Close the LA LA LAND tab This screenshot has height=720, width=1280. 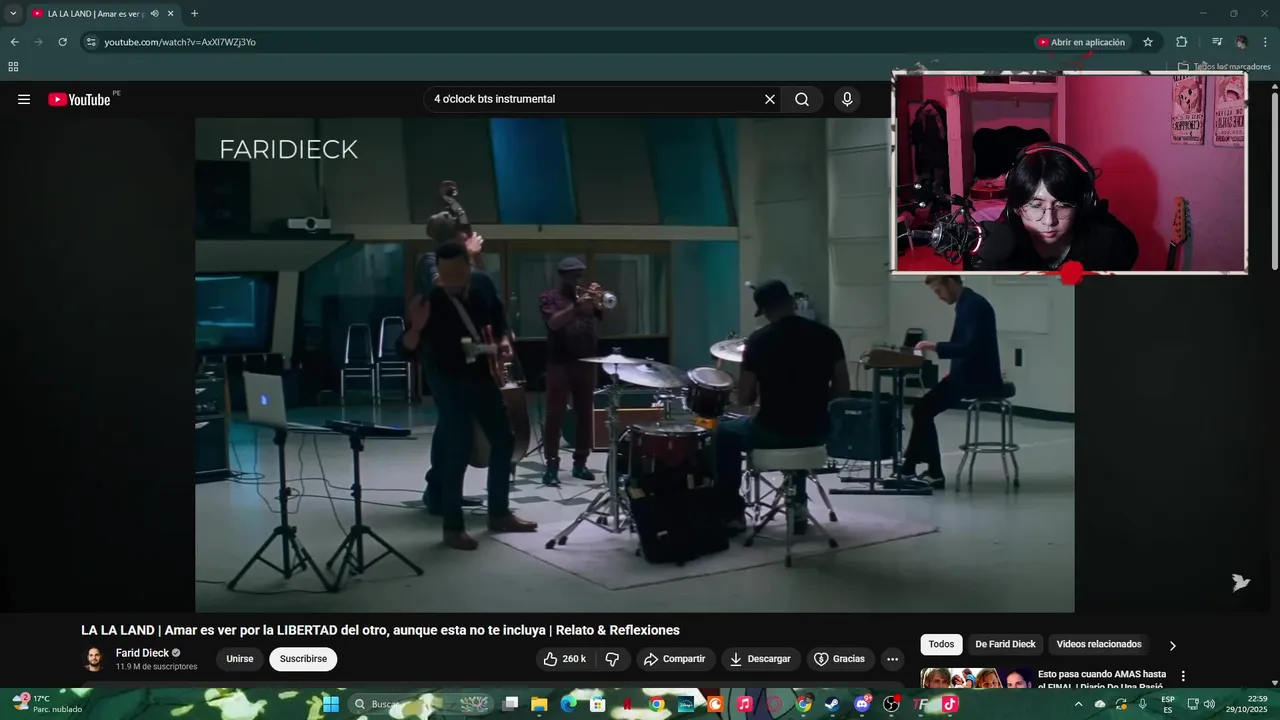pyautogui.click(x=170, y=14)
